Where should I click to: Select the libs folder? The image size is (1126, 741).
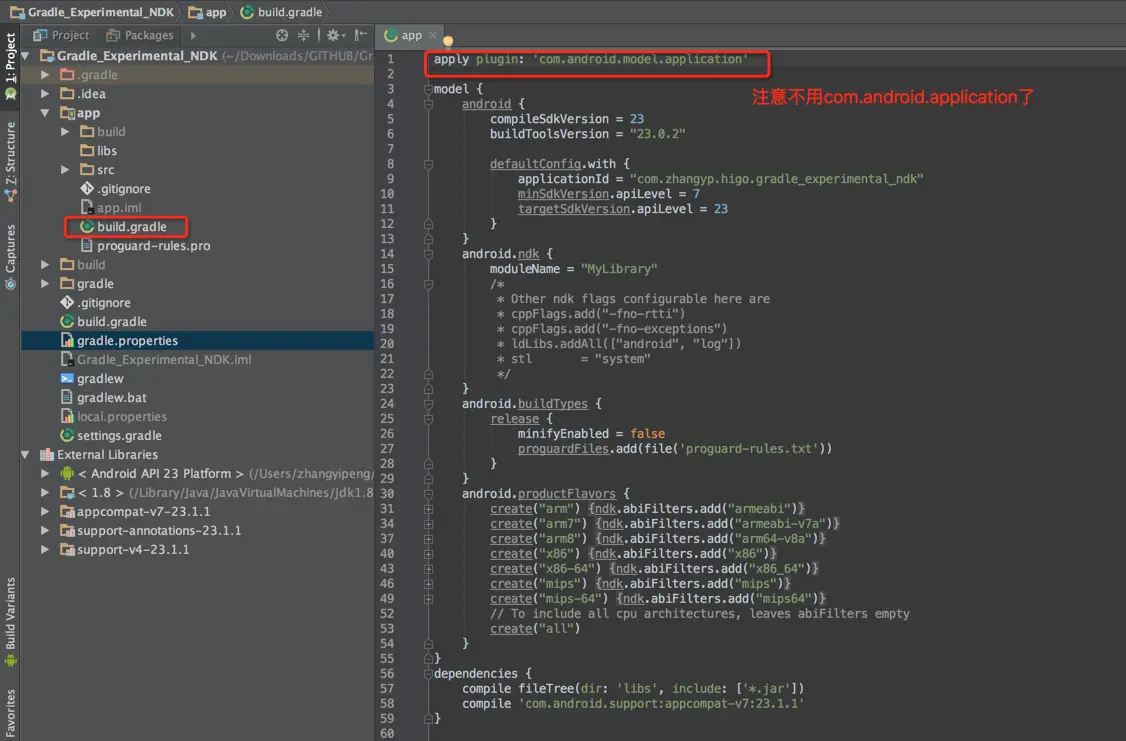point(98,151)
